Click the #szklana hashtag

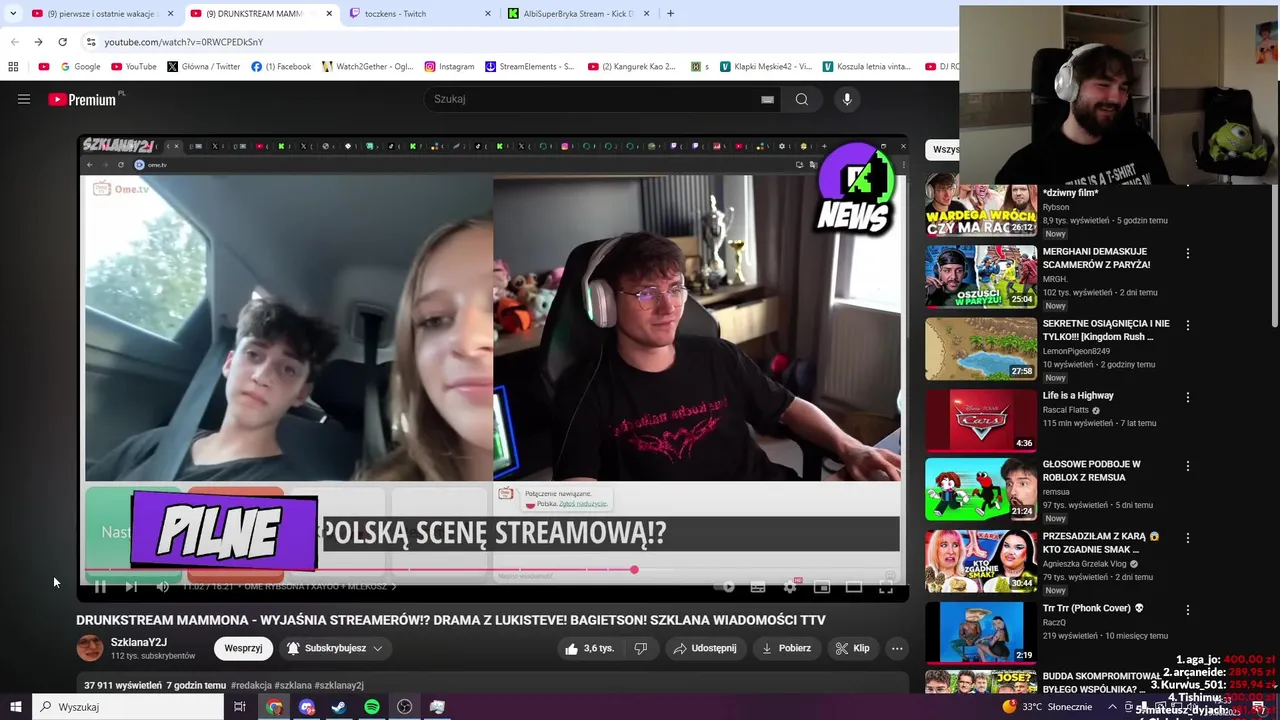tap(292, 686)
